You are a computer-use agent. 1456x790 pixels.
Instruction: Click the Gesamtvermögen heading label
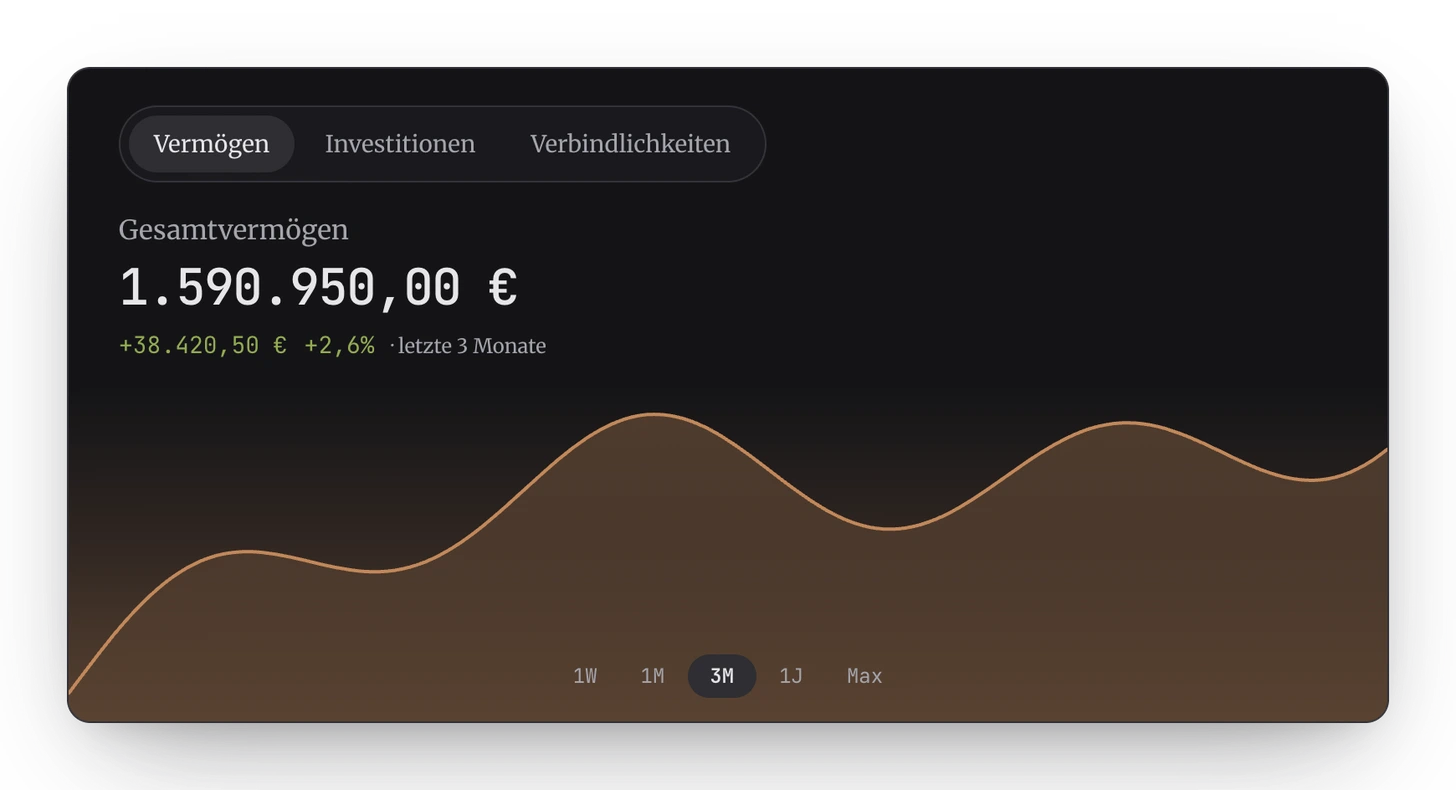pos(234,230)
